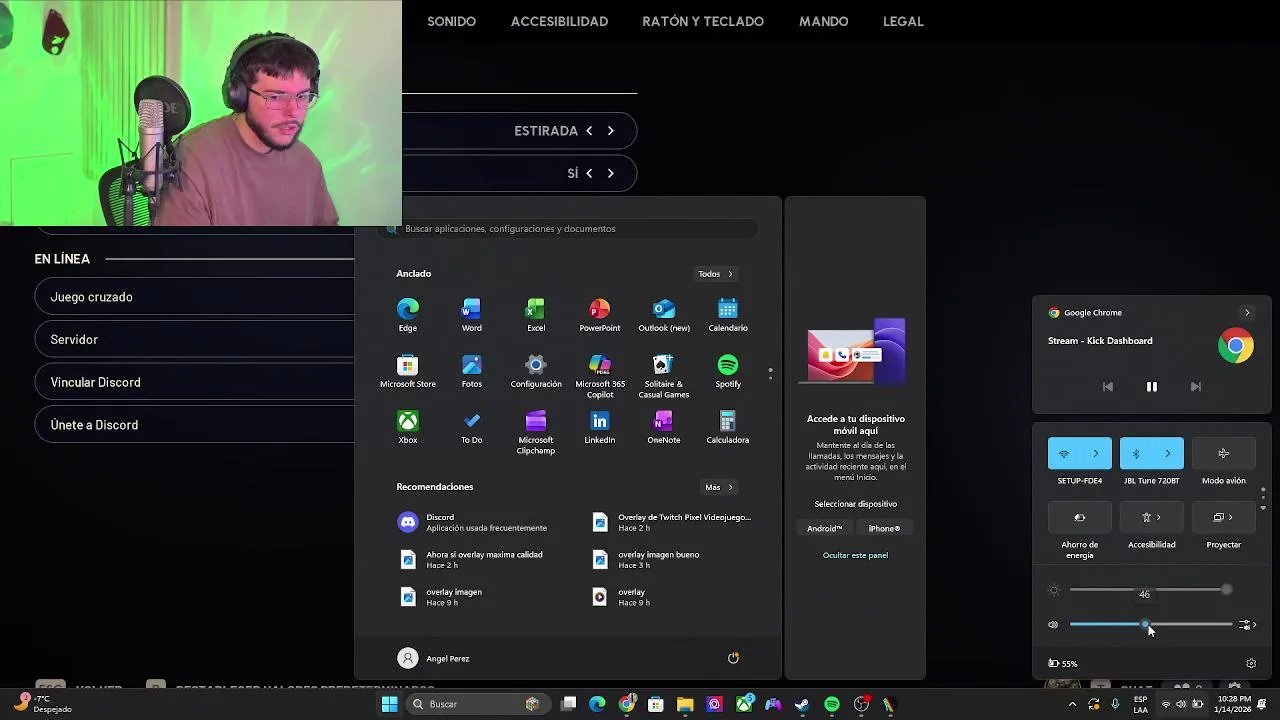Click the speaker icon beside volume slider
The width and height of the screenshot is (1280, 720).
coord(1053,625)
